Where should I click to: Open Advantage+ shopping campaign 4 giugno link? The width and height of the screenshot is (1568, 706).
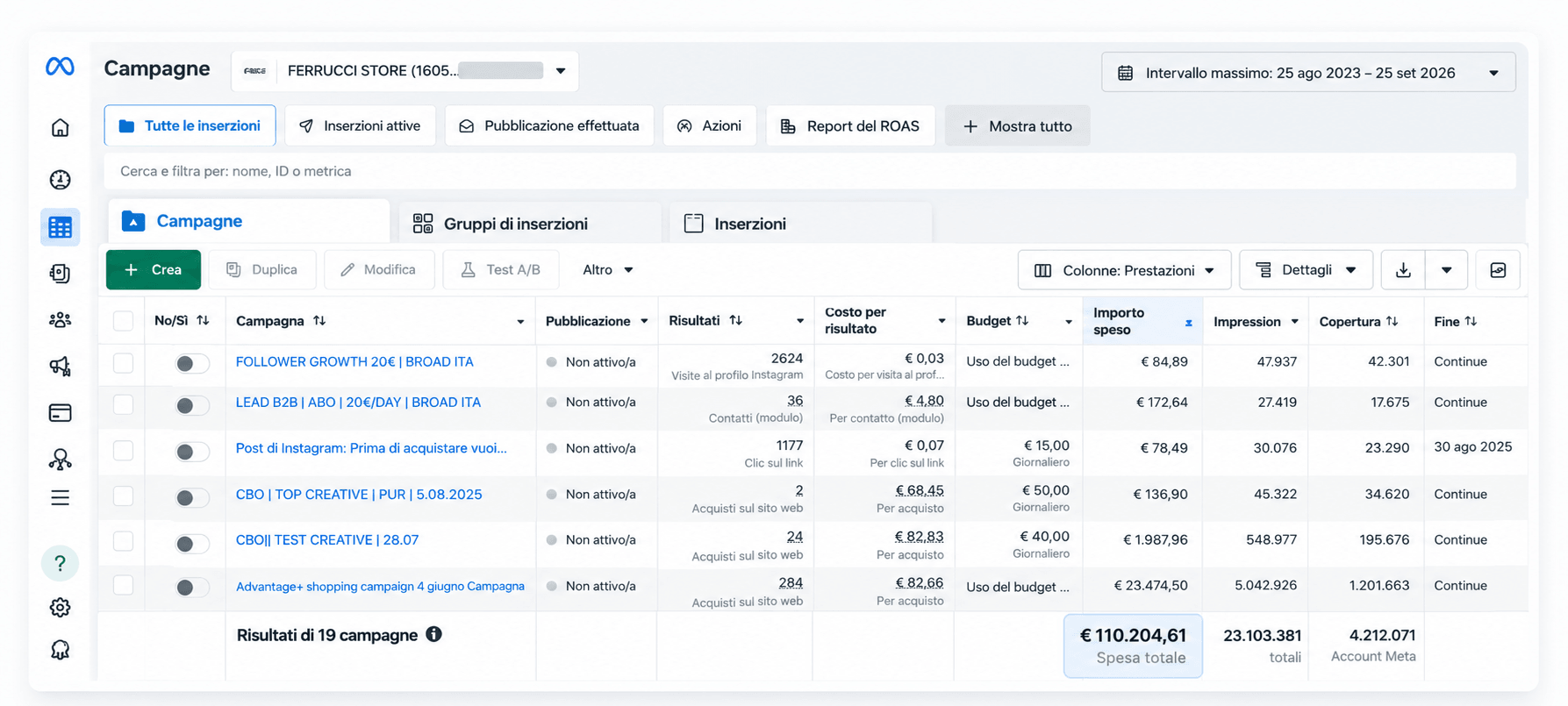click(x=380, y=586)
